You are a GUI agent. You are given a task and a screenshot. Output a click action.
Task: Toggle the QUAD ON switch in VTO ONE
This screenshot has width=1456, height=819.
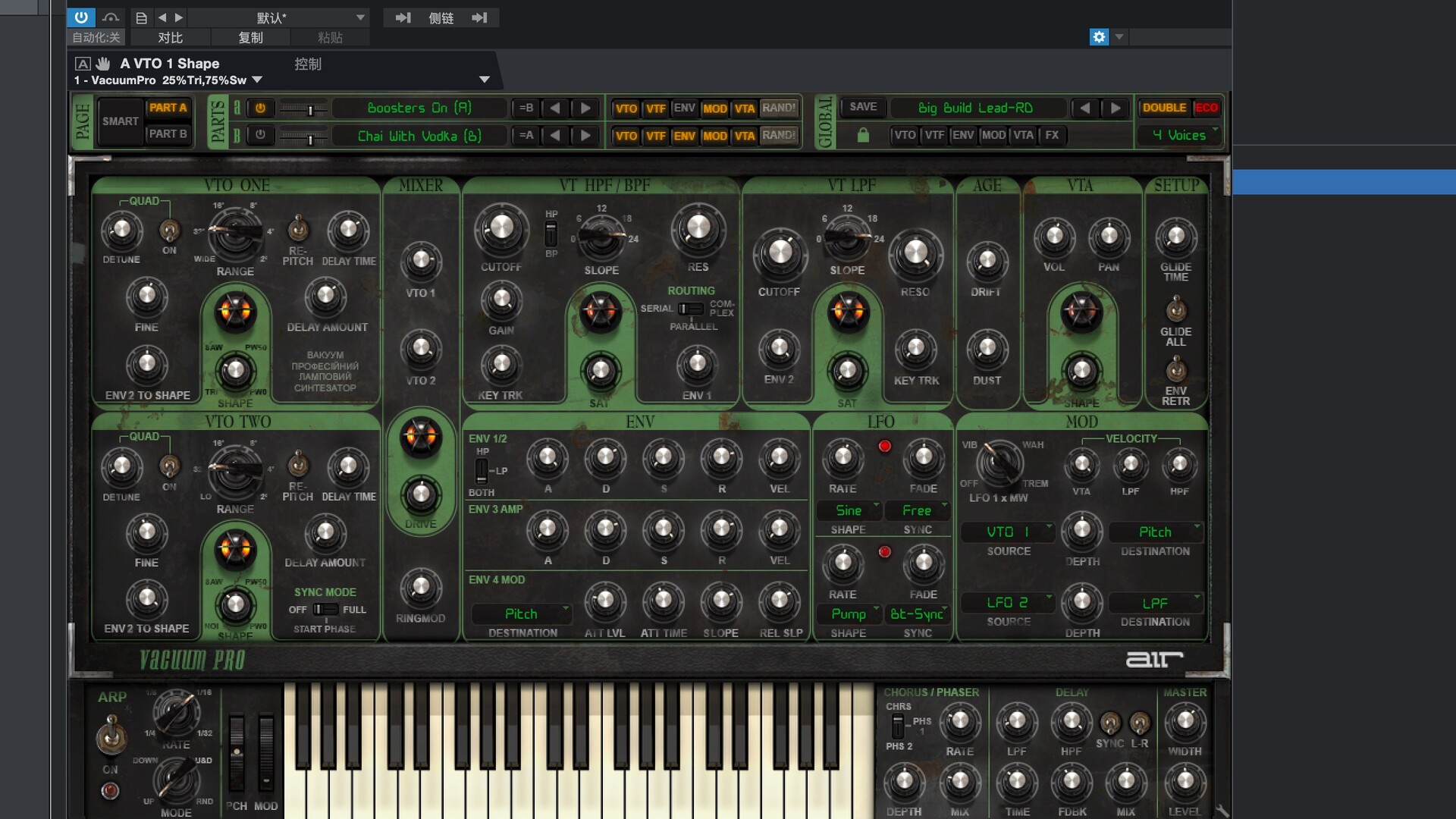tap(168, 232)
